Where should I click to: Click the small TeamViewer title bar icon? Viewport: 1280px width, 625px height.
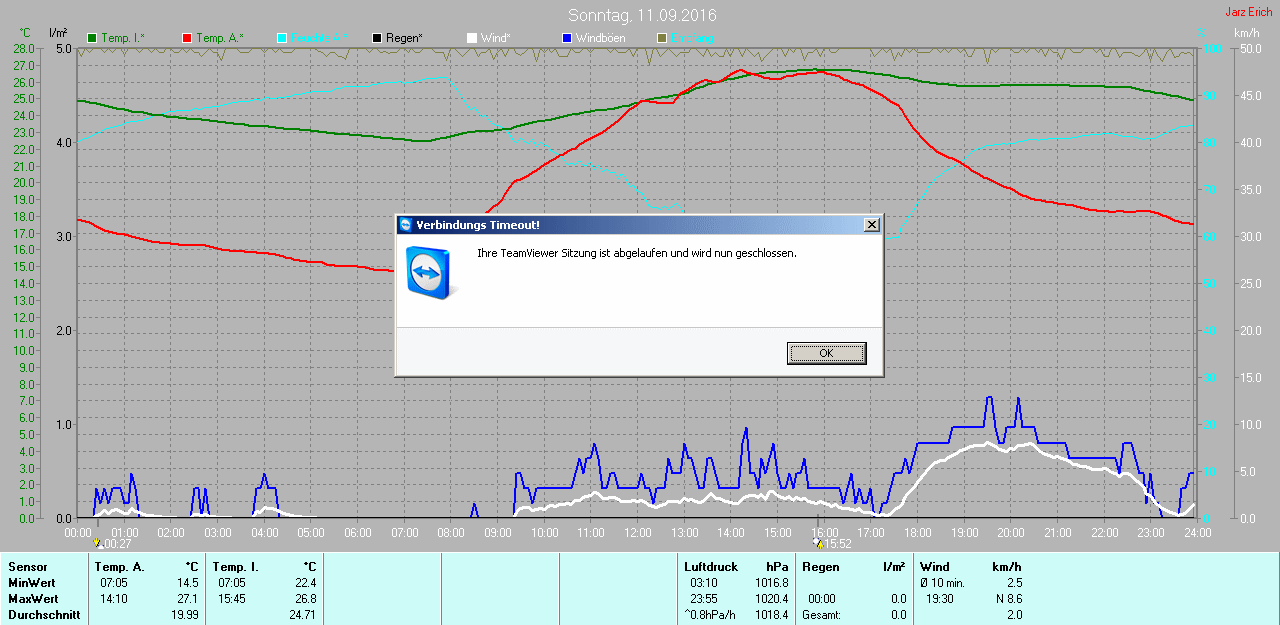406,225
